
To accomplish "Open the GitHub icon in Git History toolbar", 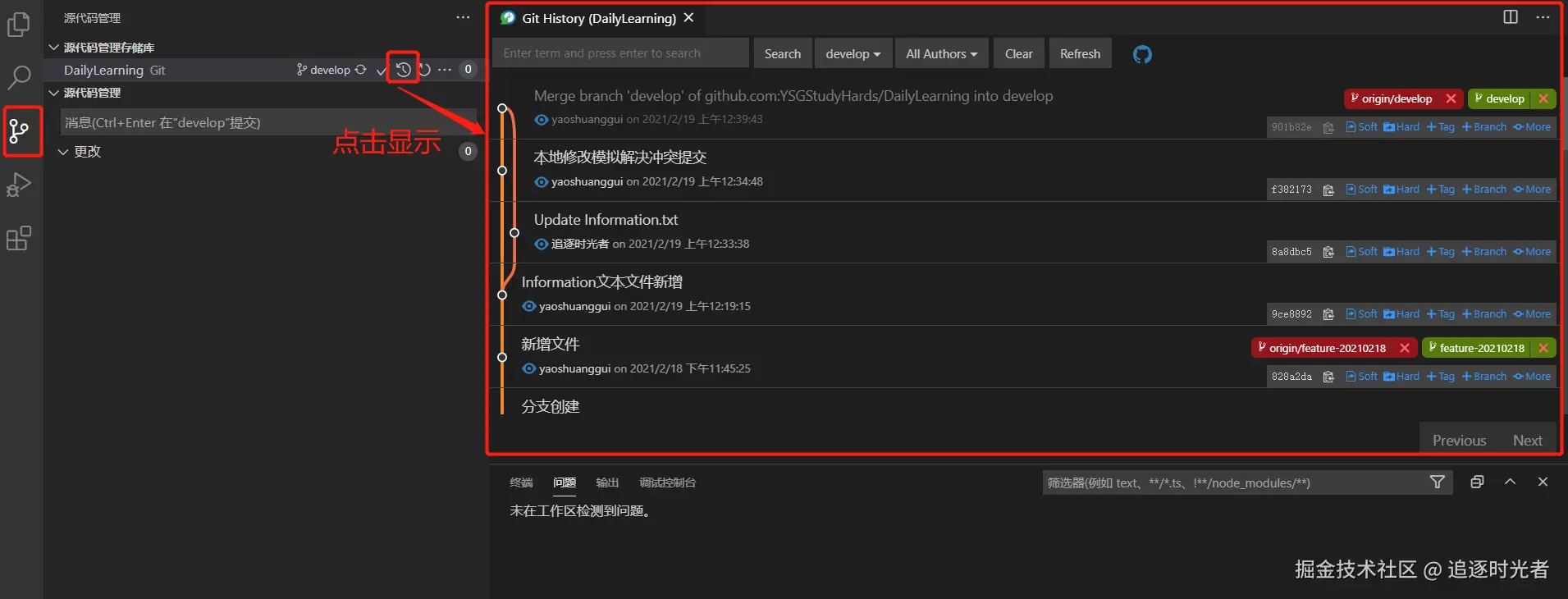I will coord(1142,54).
